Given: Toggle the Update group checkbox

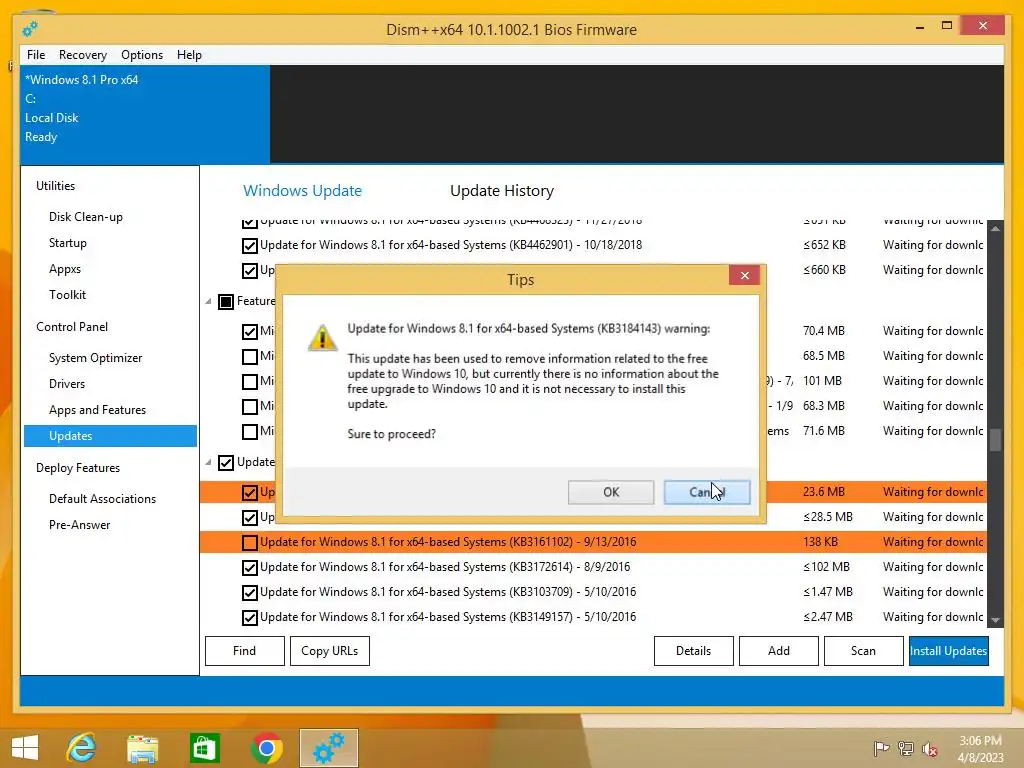Looking at the screenshot, I should pos(226,463).
